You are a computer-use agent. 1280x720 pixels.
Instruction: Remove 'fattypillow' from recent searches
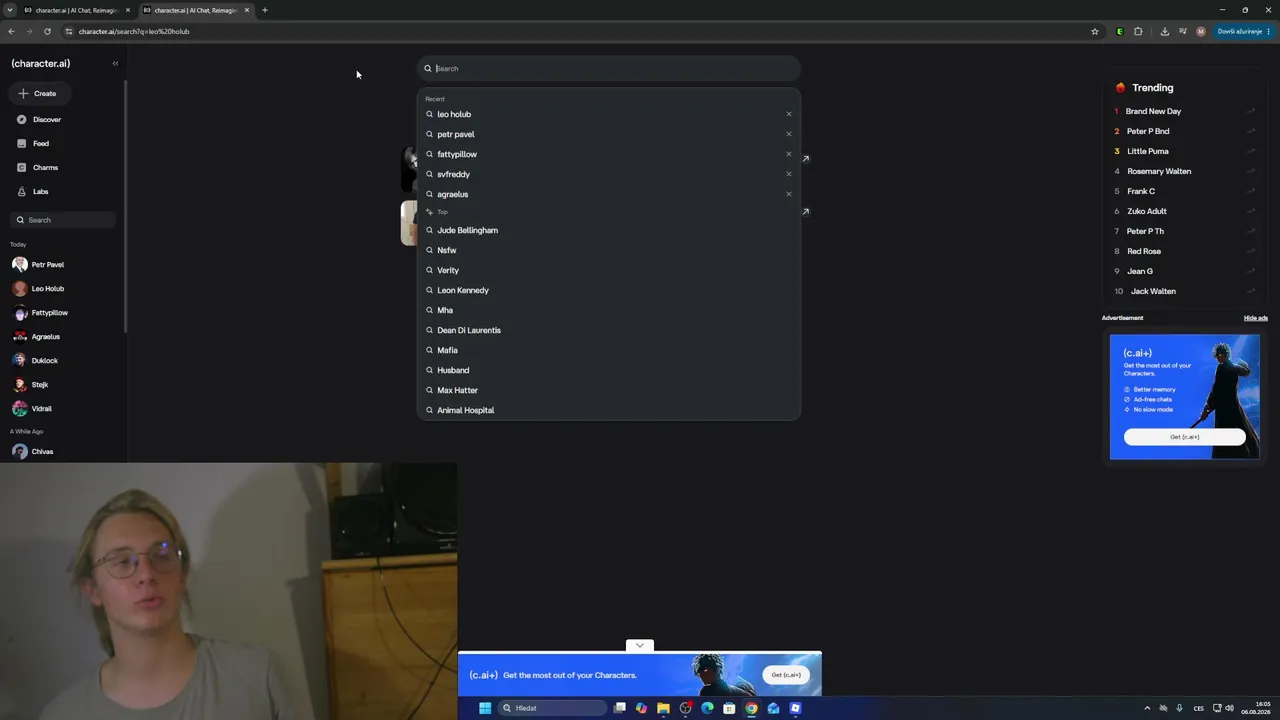pos(789,154)
